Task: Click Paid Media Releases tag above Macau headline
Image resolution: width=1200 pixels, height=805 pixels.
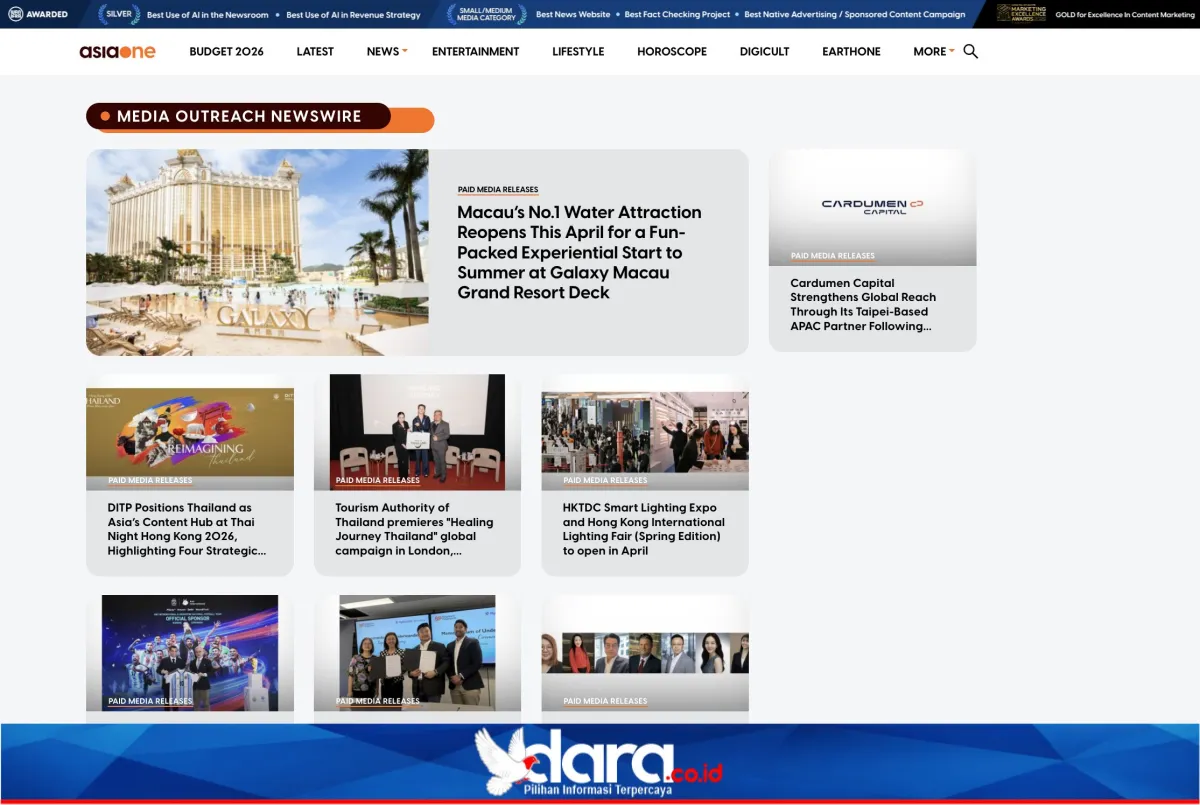Action: pos(498,189)
